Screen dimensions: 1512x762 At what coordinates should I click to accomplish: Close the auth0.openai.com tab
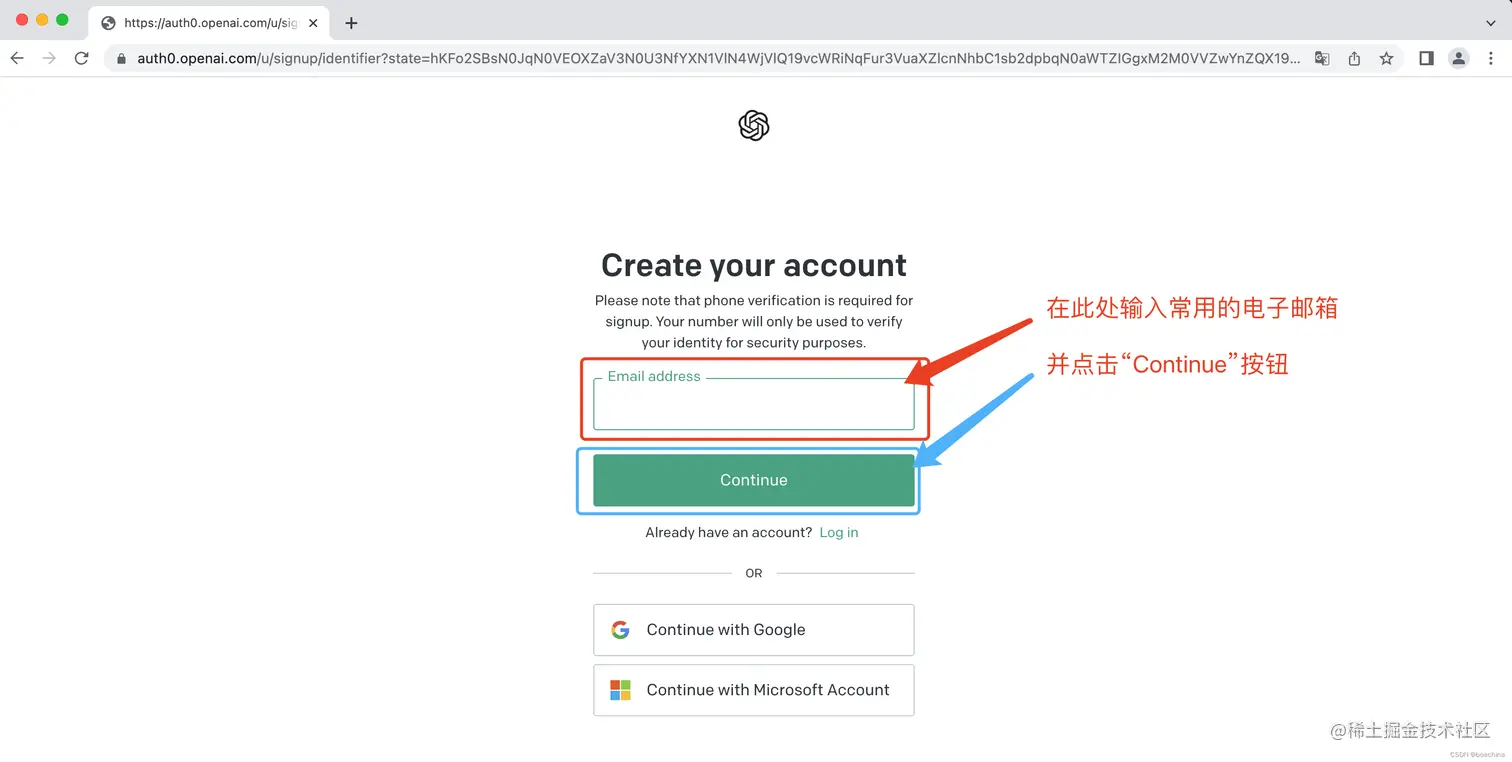[x=313, y=23]
